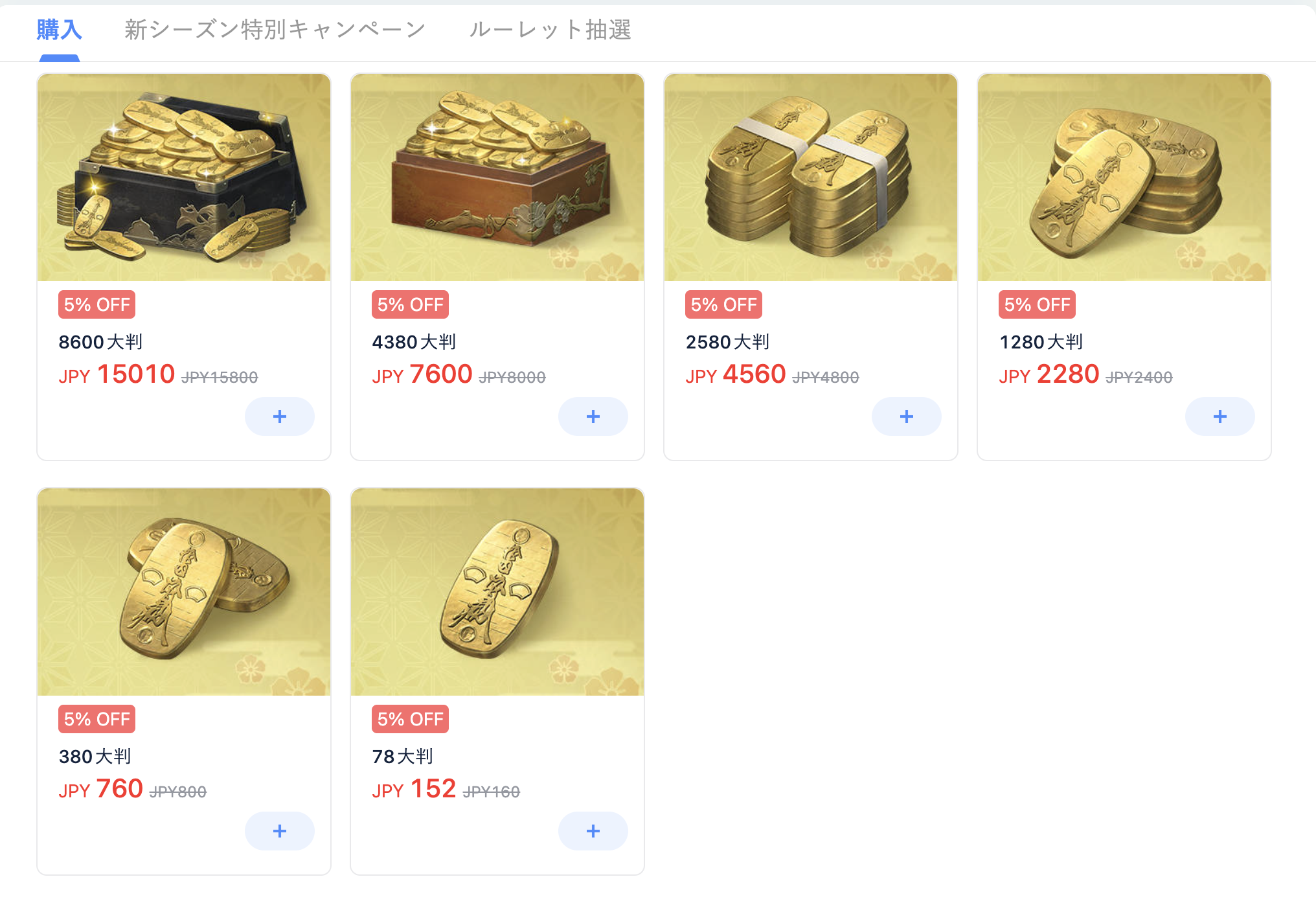
Task: Add the 8600大判 pack with plus button
Action: pos(280,416)
